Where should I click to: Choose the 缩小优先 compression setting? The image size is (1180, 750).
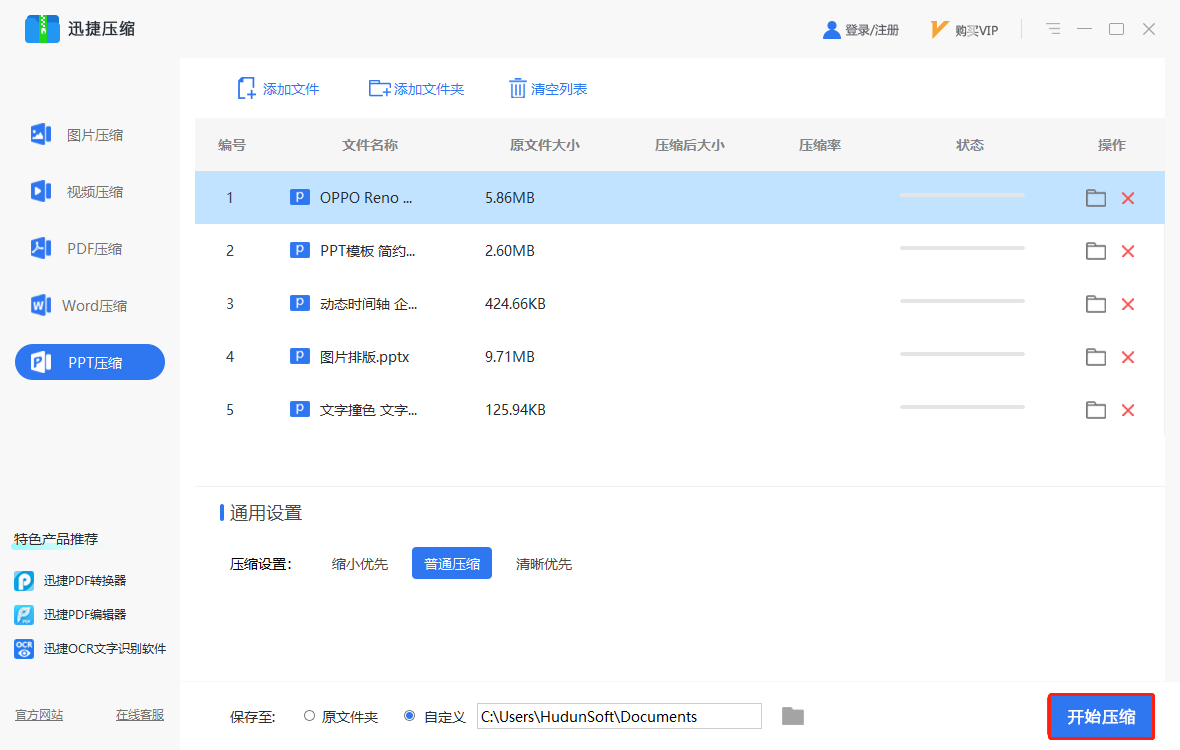click(360, 563)
